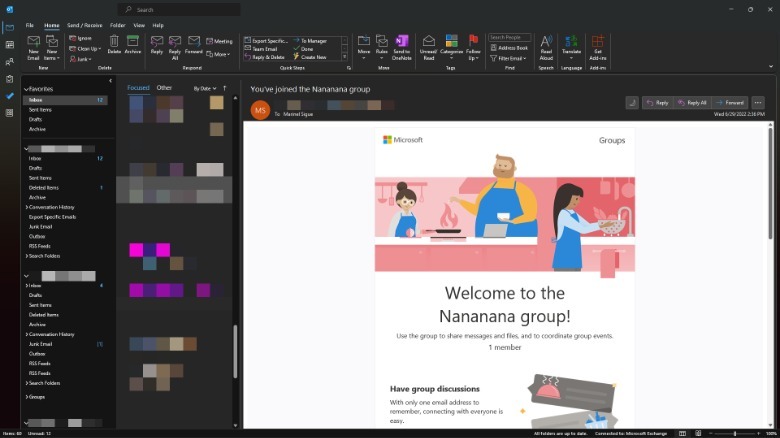780x438 pixels.
Task: Open Get Add-ins
Action: (598, 43)
